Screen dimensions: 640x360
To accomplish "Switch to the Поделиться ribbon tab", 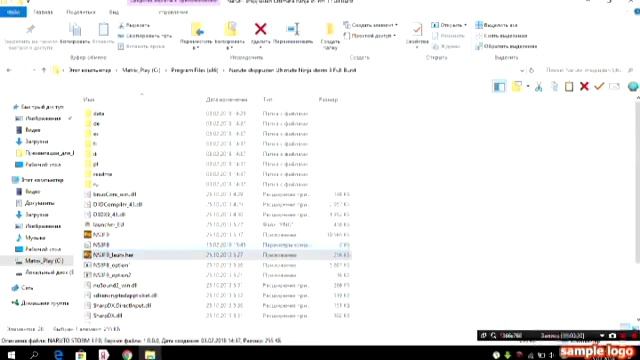I will [81, 12].
